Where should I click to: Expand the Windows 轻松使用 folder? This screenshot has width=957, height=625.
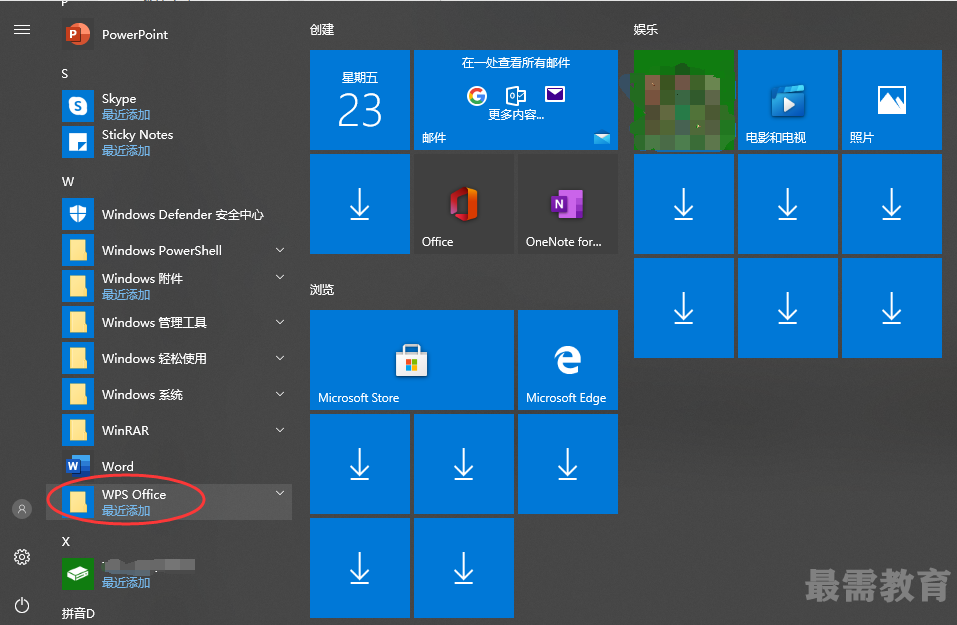[280, 358]
